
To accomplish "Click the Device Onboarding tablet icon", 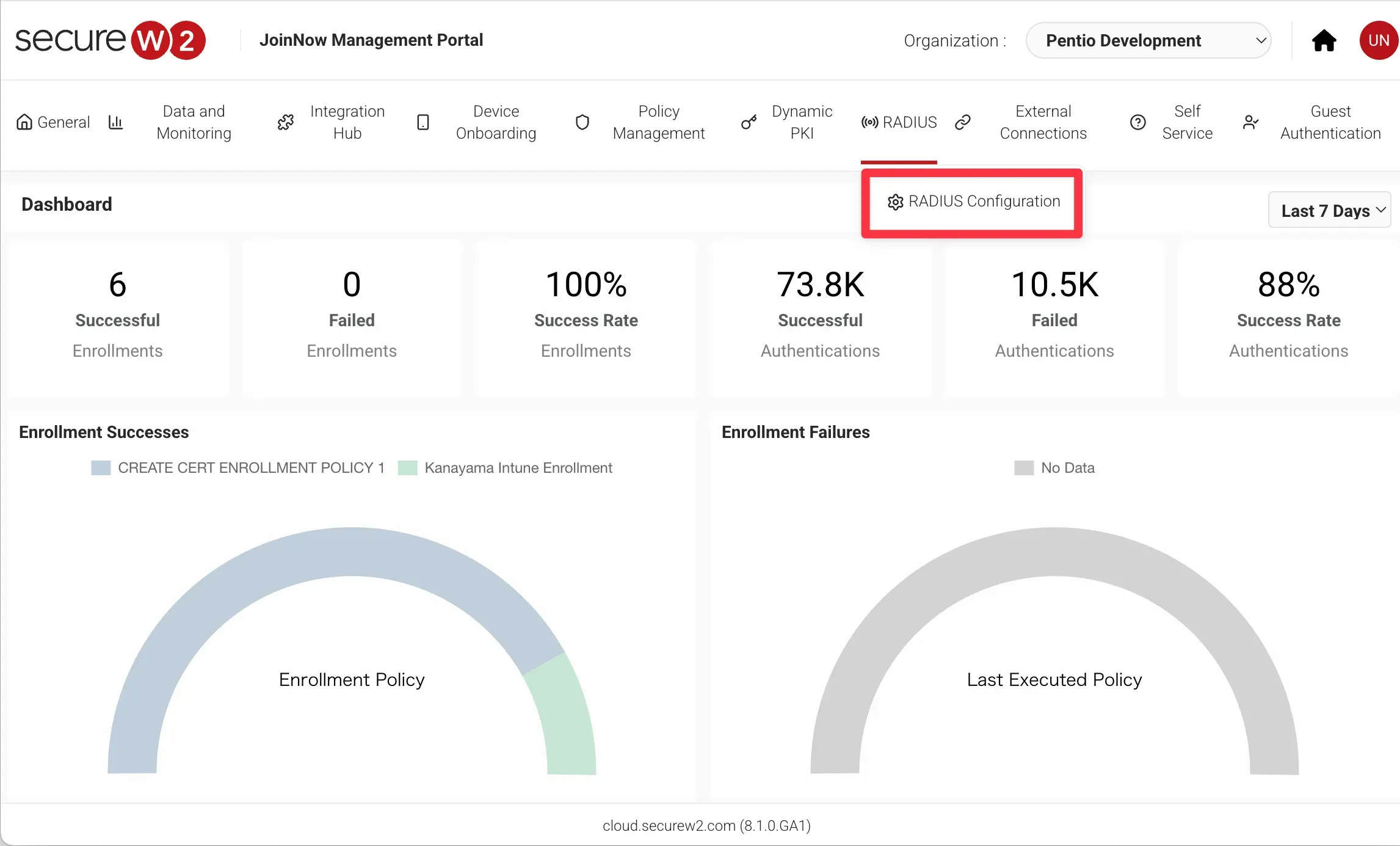I will pos(423,122).
